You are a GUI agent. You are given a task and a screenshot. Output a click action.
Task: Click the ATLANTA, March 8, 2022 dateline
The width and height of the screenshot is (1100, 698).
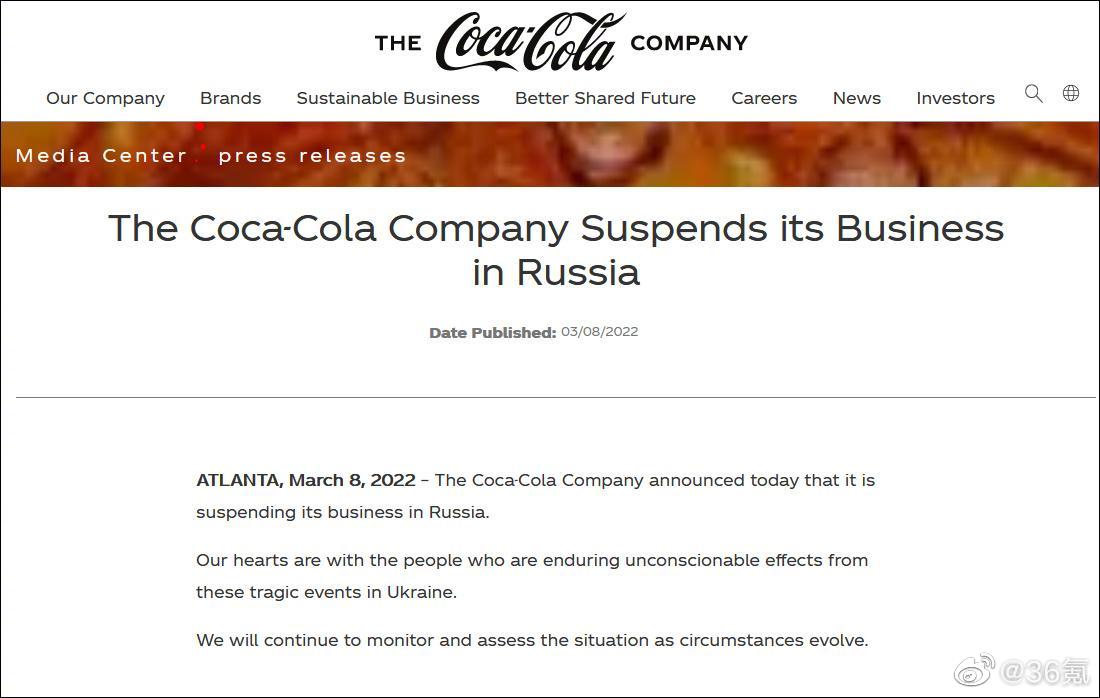click(306, 480)
